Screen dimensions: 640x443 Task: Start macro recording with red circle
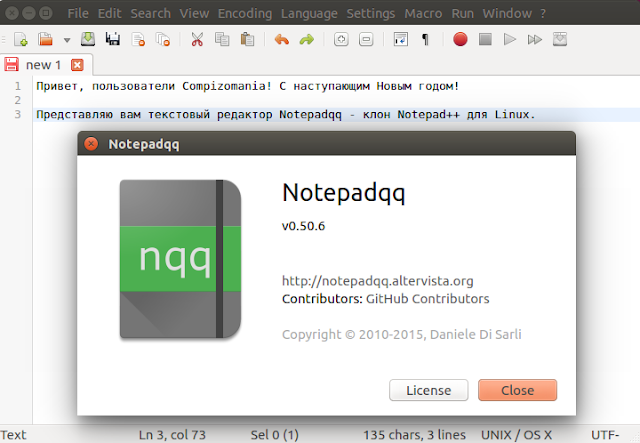pyautogui.click(x=460, y=40)
